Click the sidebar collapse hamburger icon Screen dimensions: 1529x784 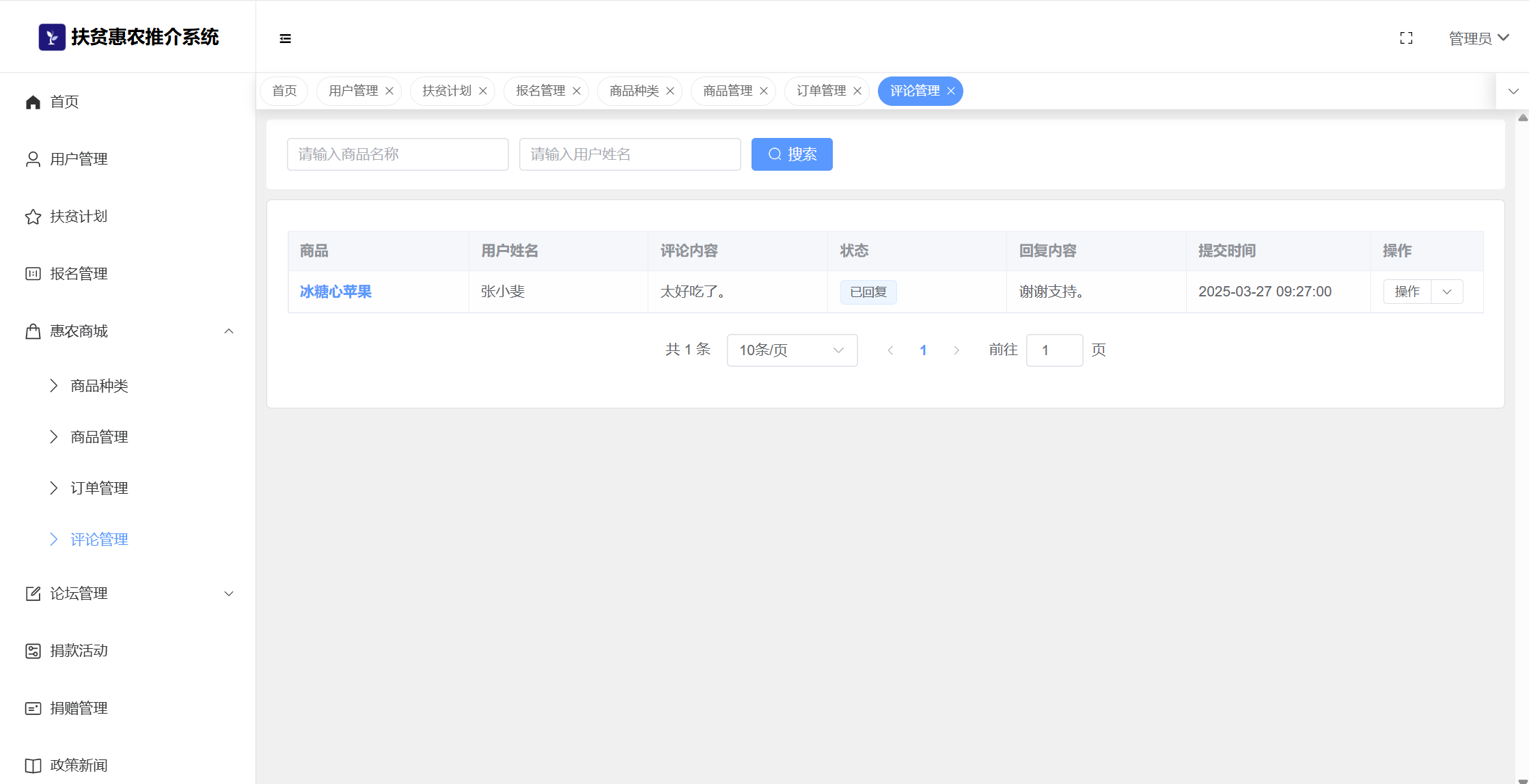tap(286, 38)
